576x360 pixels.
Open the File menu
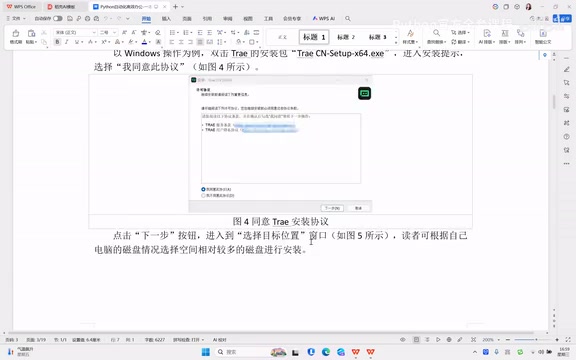point(16,18)
